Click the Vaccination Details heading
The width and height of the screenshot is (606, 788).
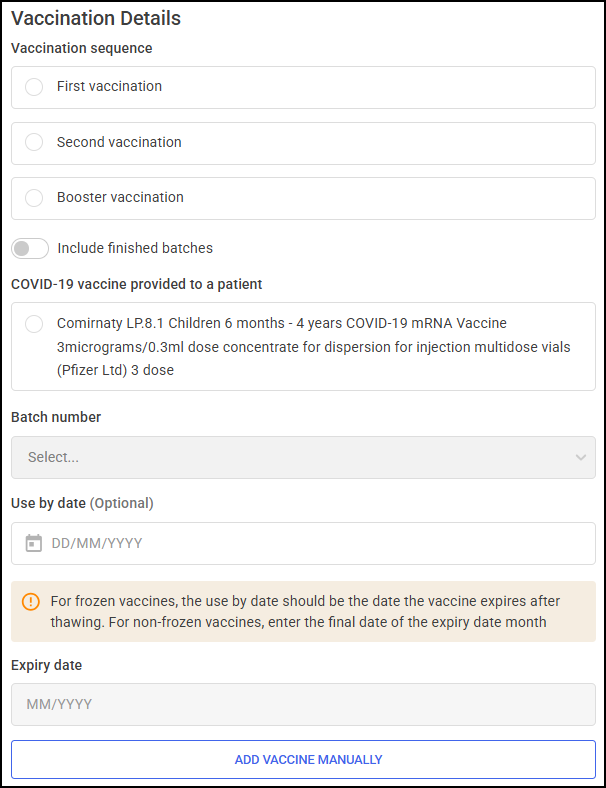96,19
